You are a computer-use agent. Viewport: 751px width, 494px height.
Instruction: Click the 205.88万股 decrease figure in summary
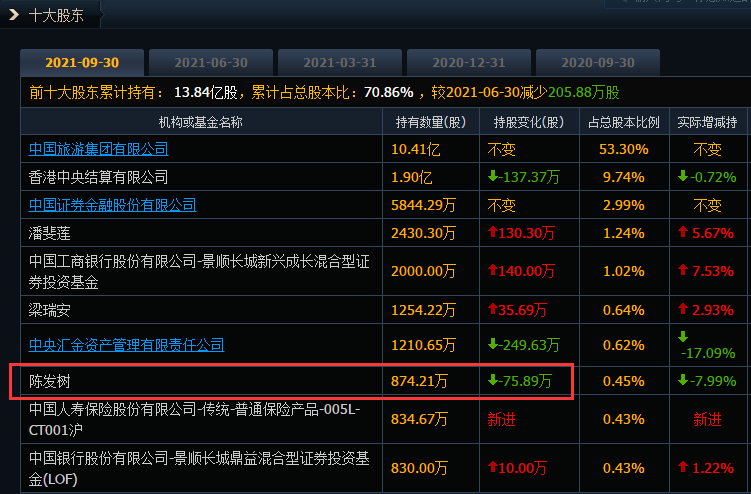point(584,92)
